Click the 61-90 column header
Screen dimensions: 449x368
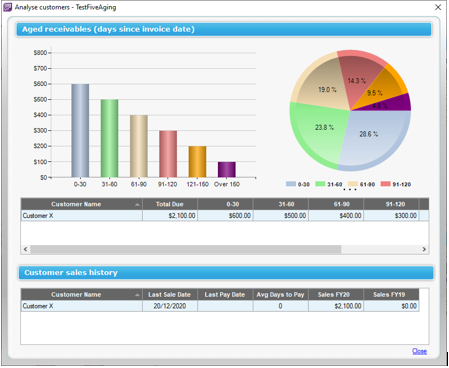click(x=336, y=204)
